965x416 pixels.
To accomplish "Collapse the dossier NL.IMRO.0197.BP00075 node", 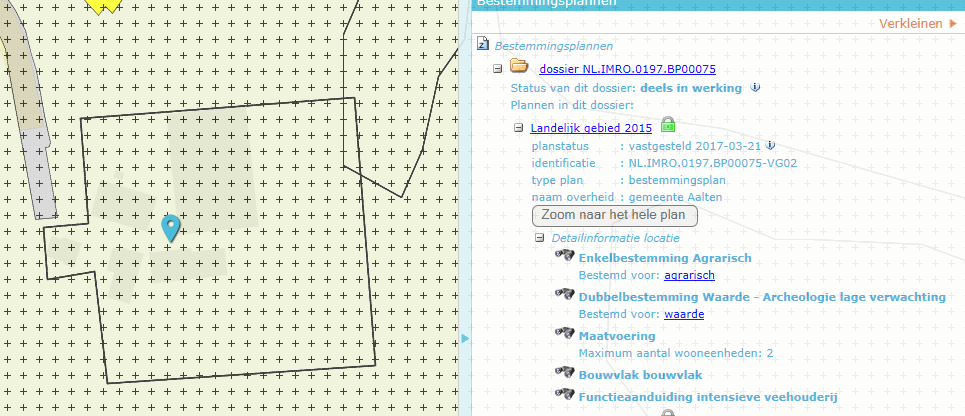I will [x=498, y=69].
